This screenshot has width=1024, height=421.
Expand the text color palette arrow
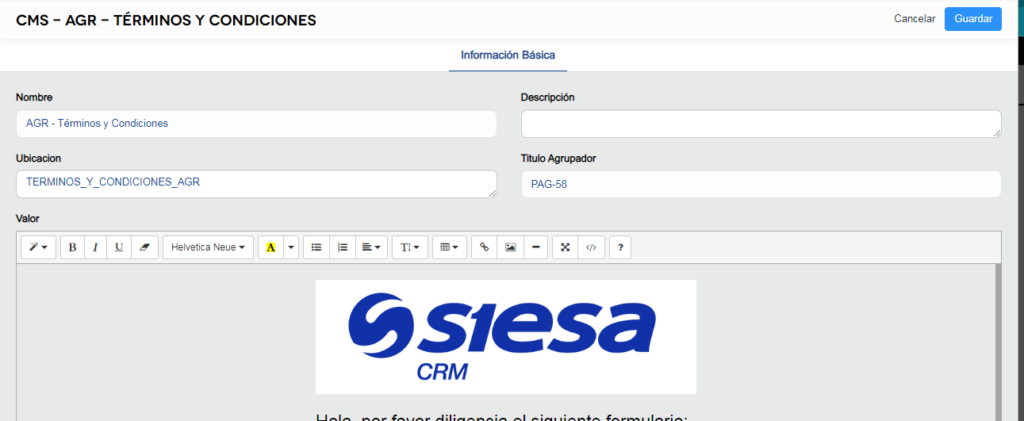pos(291,247)
